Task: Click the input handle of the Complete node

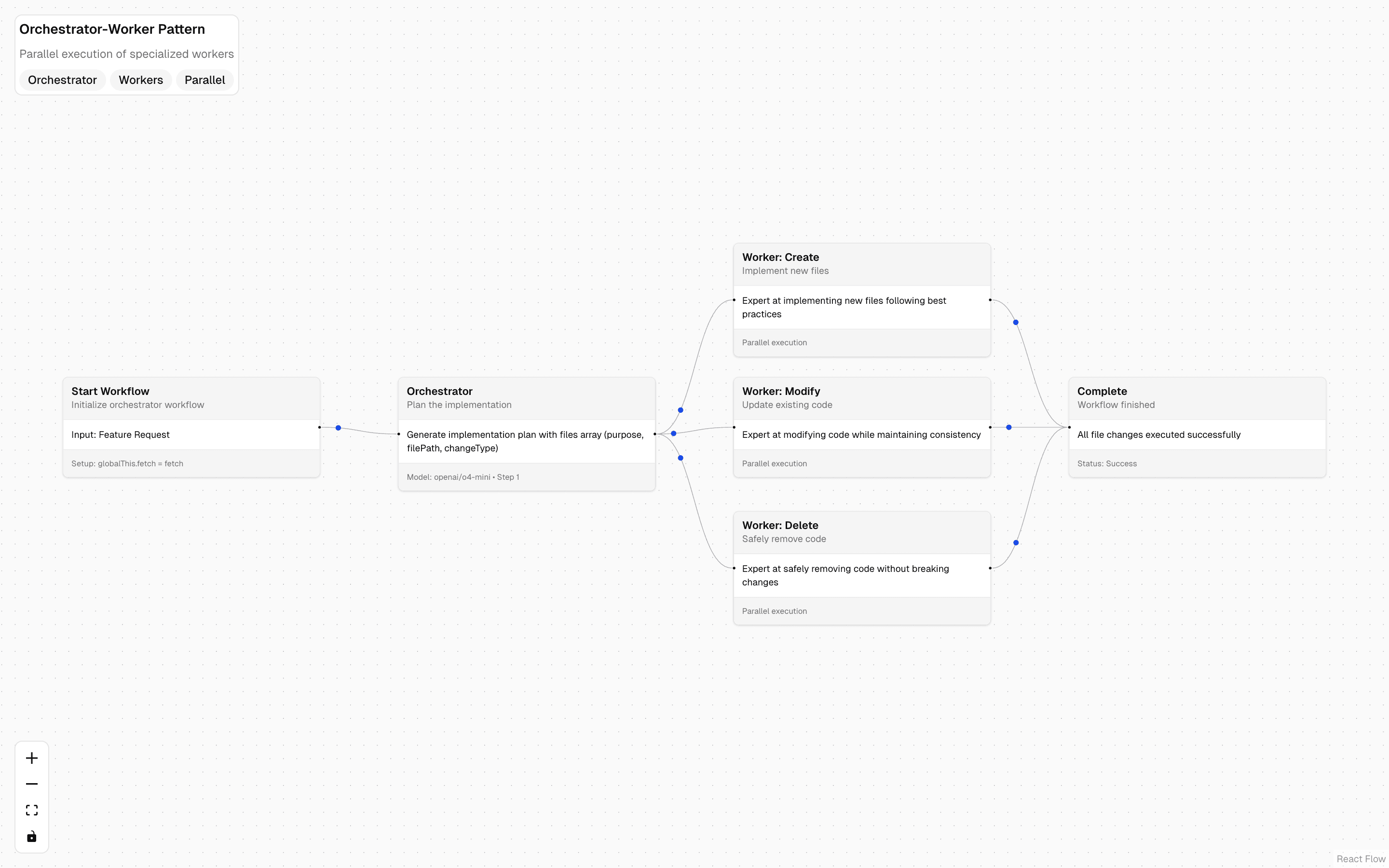Action: tap(1069, 427)
